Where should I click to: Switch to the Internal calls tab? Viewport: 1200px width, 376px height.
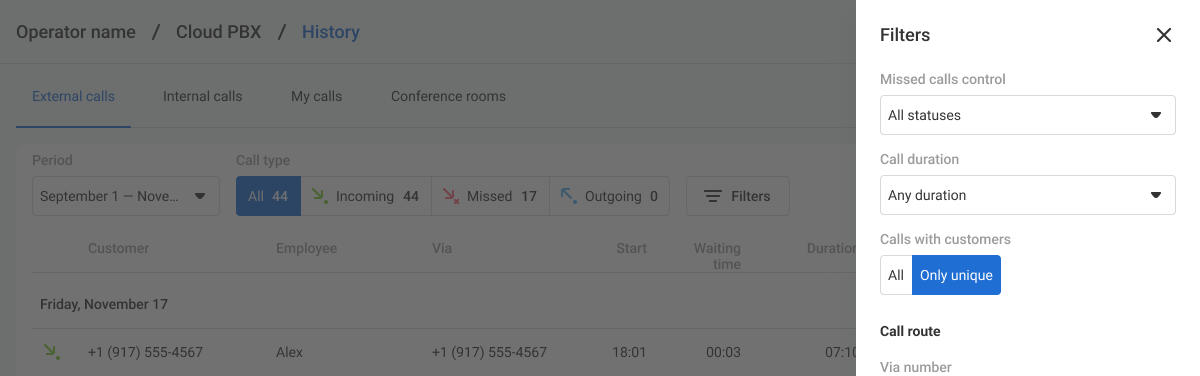click(203, 97)
